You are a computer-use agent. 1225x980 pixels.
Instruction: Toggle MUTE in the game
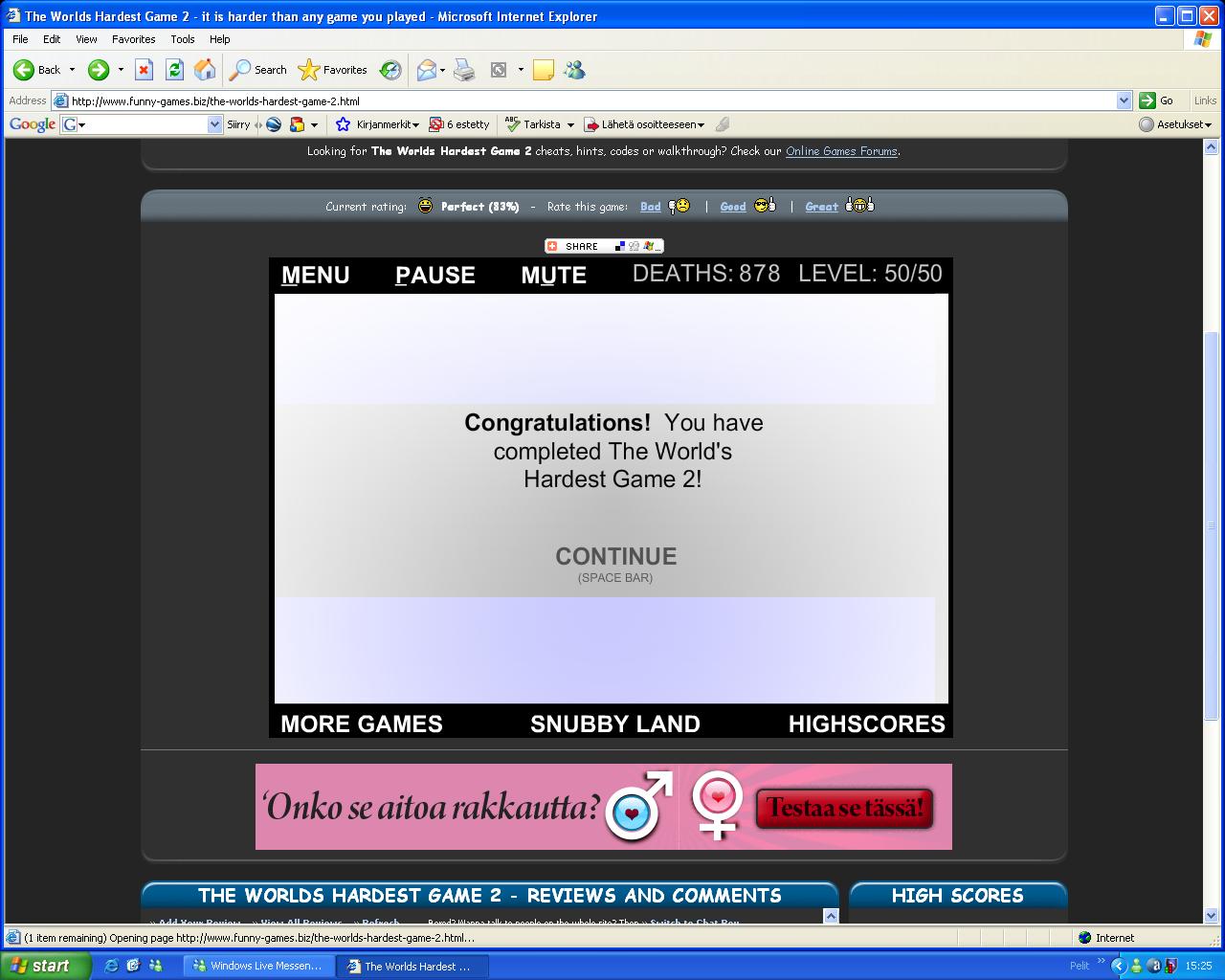(554, 276)
